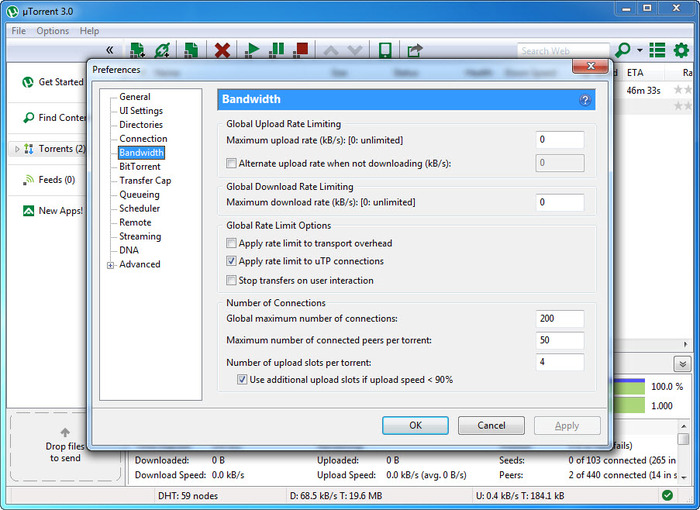Click Global maximum number of connections field
Viewport: 700px width, 510px height.
point(560,318)
